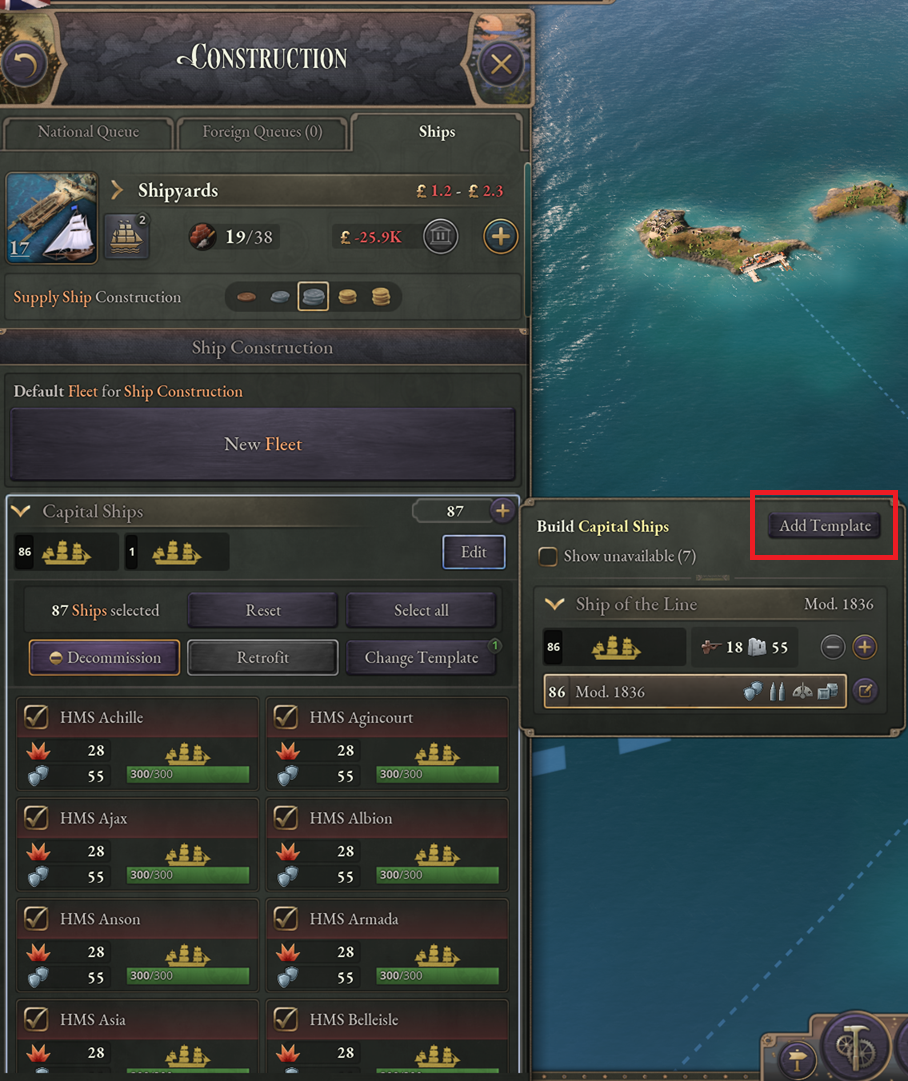The height and width of the screenshot is (1081, 908).
Task: Click the treasury building icon beside -25.9K
Action: 441,236
